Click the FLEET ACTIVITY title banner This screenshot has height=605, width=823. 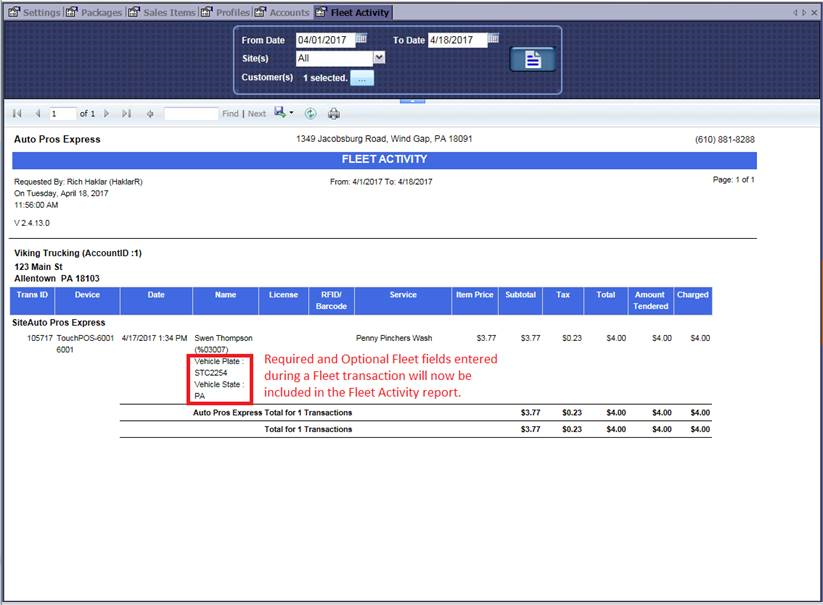[x=384, y=160]
